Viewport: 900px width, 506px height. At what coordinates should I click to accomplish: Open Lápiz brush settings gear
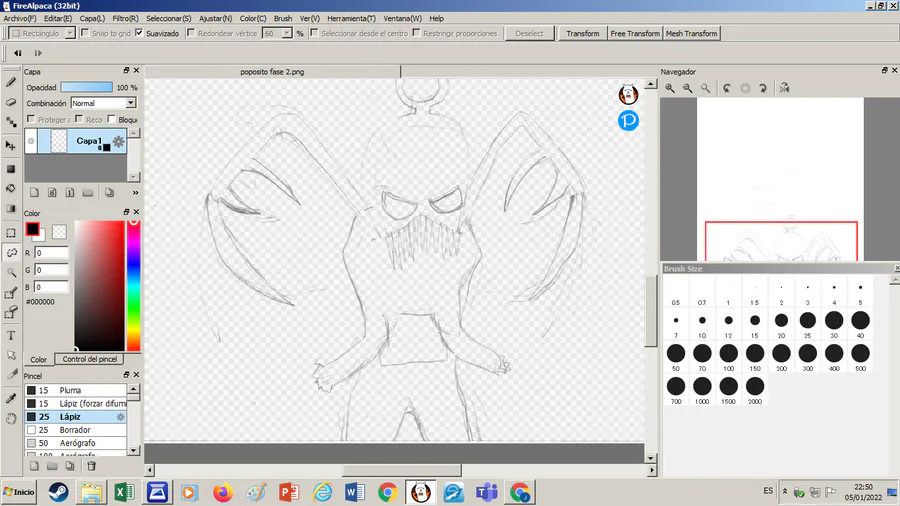tap(121, 417)
